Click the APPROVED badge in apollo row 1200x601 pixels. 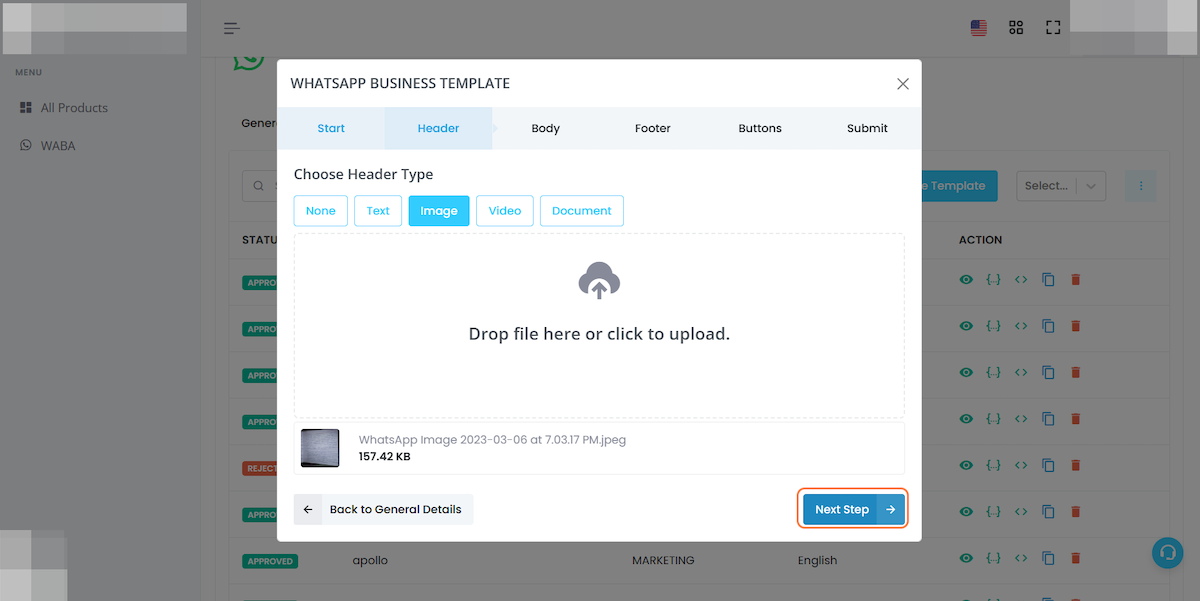point(270,561)
